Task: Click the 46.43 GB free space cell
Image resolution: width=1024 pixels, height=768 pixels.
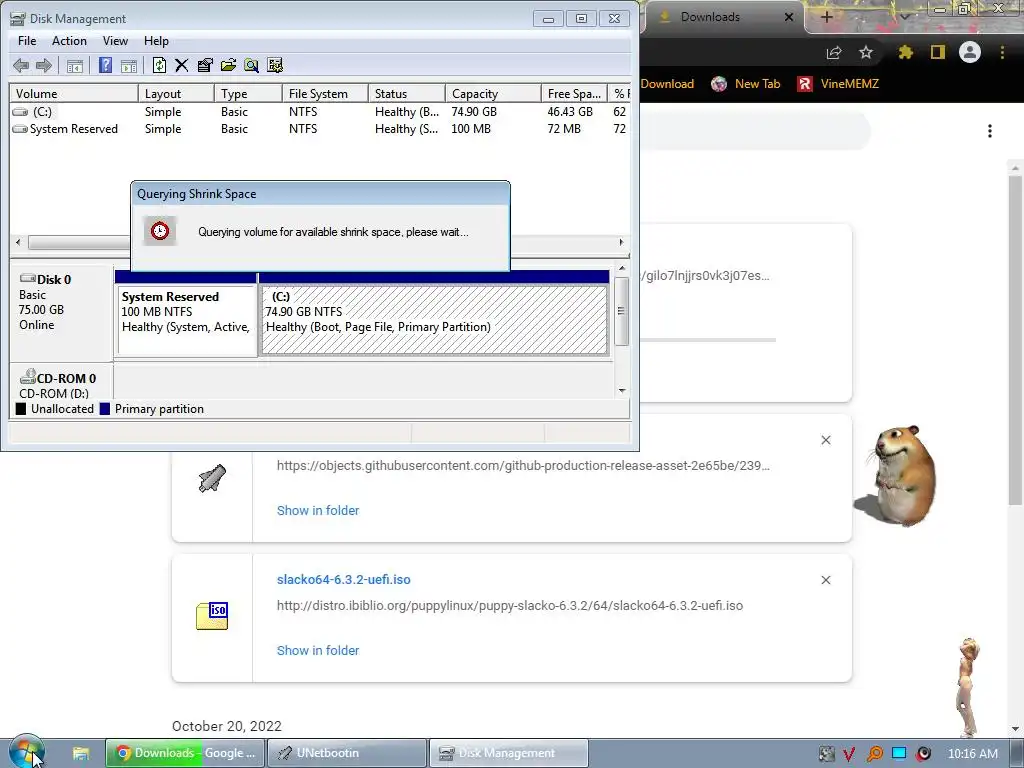Action: tap(570, 112)
